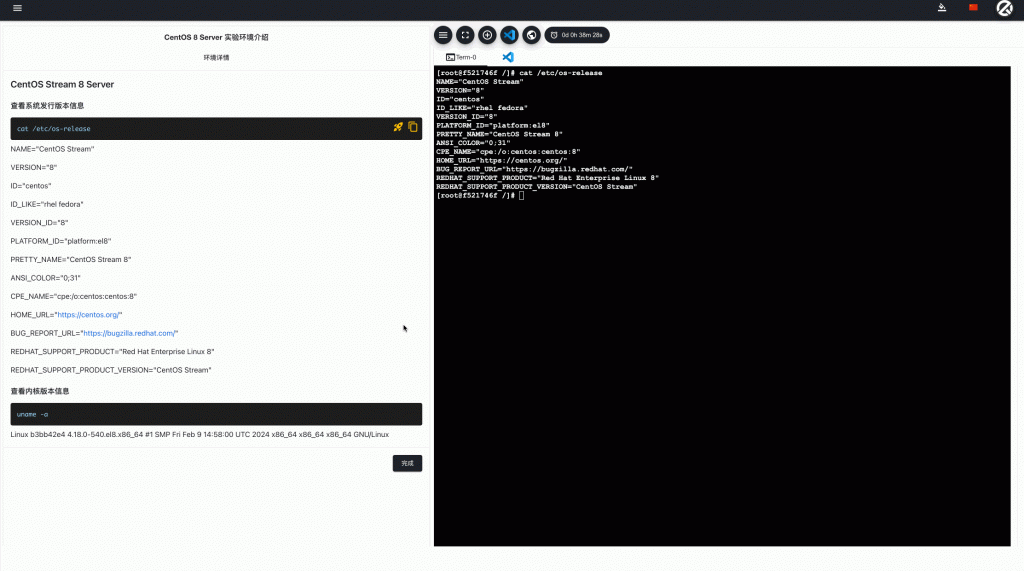Viewport: 1024px width, 571px height.
Task: Launch VS Code from the round toolbar button
Action: (509, 35)
